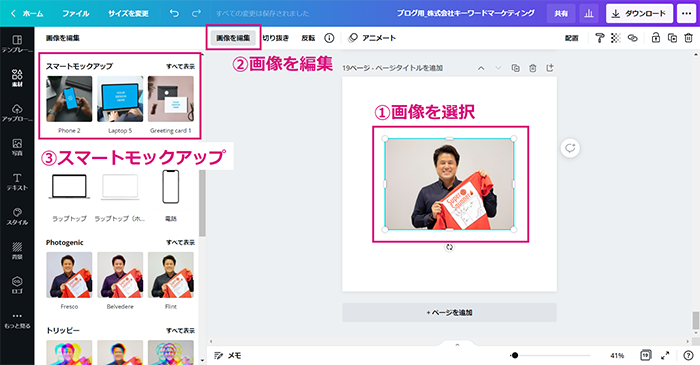Choose the ラップトップ laptop frame

pyautogui.click(x=69, y=187)
